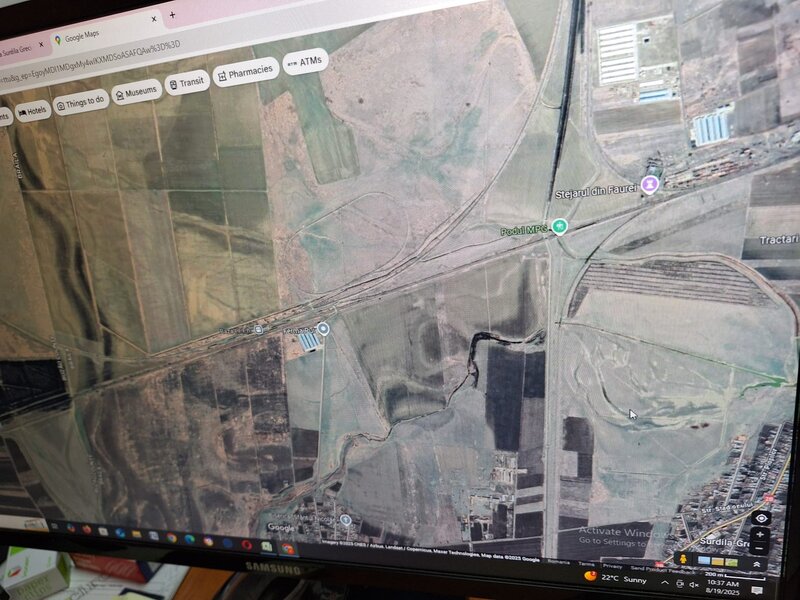Activate Street View Pegman
This screenshot has width=800, height=600.
point(684,557)
